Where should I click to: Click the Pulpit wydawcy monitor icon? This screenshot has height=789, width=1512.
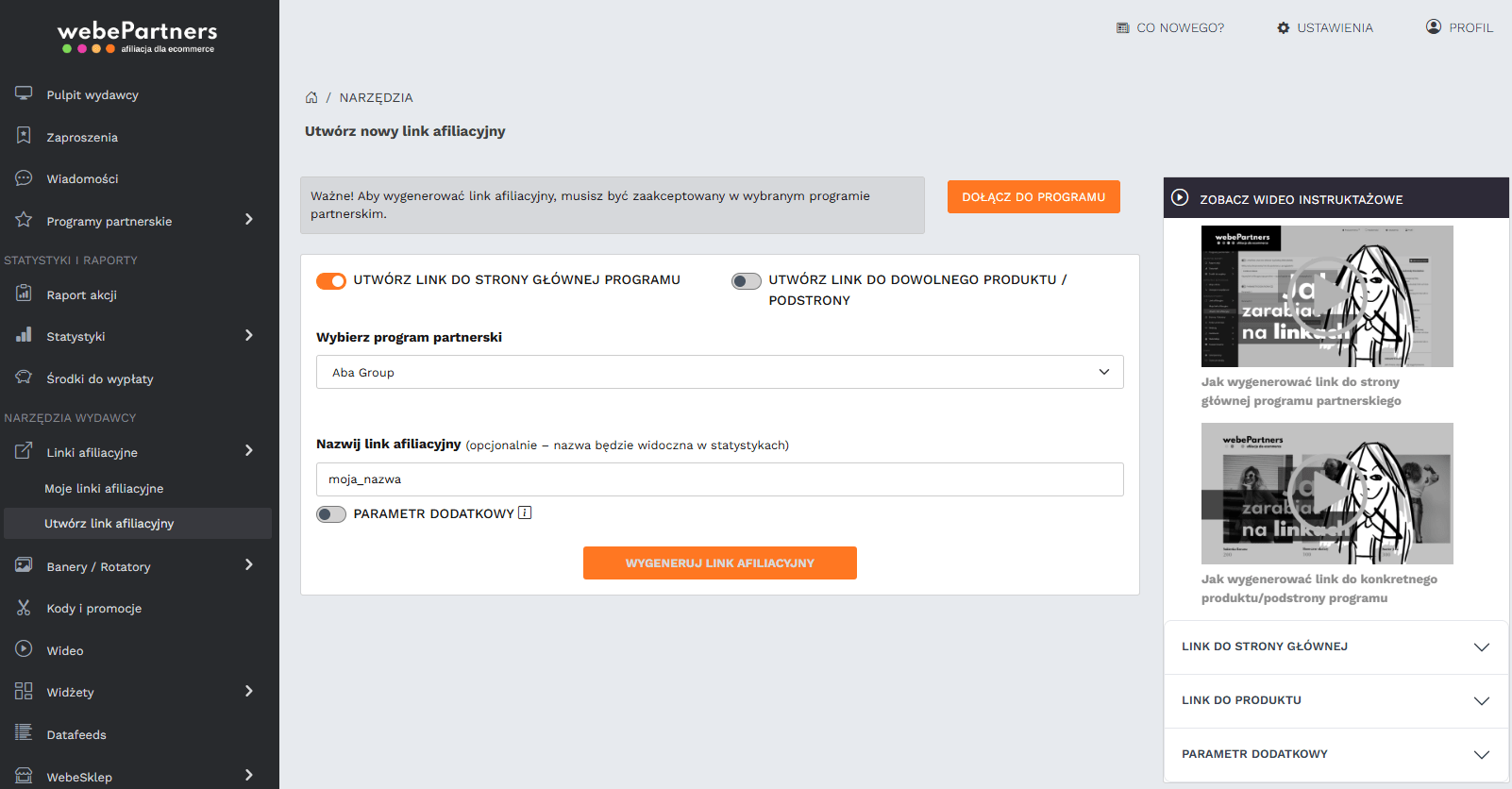point(24,93)
